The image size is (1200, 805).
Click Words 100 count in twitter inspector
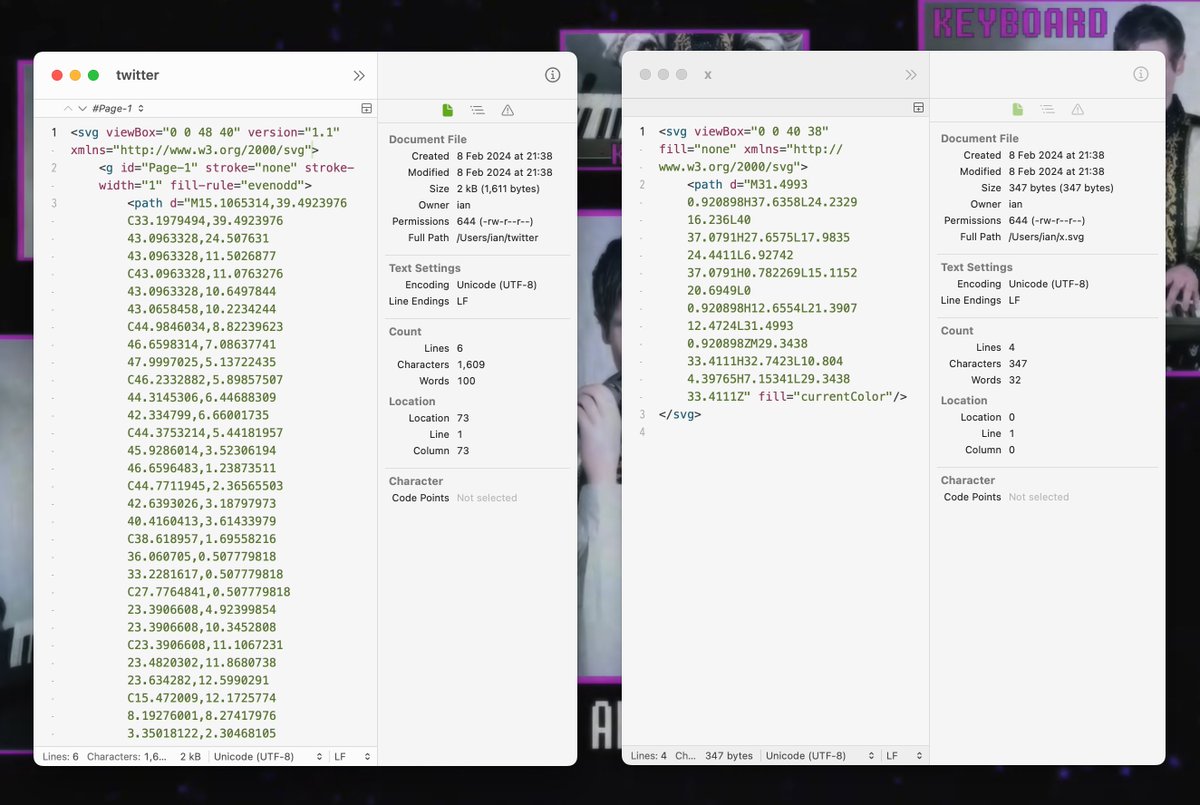466,381
